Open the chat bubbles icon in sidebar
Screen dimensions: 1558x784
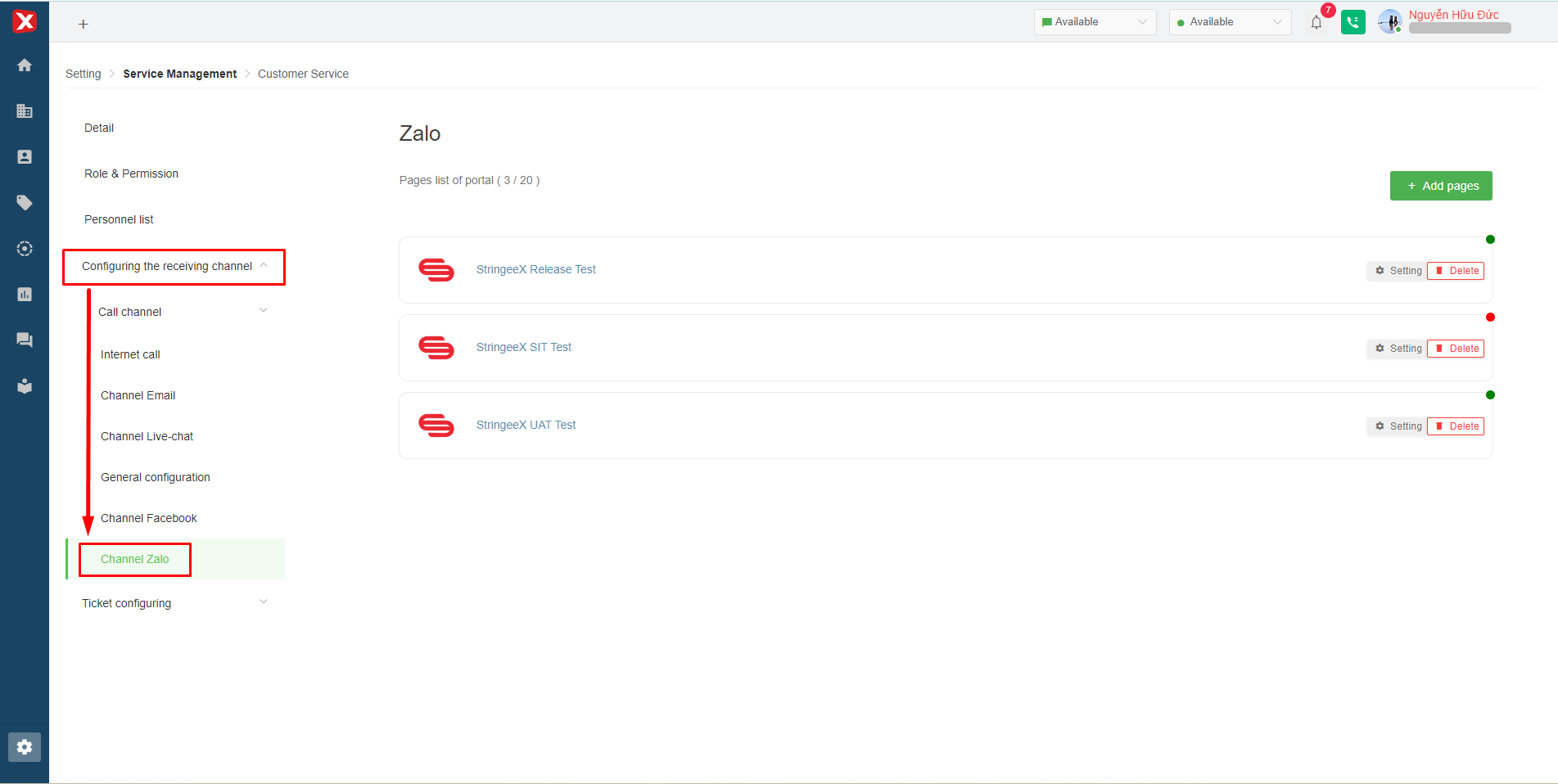pos(25,340)
